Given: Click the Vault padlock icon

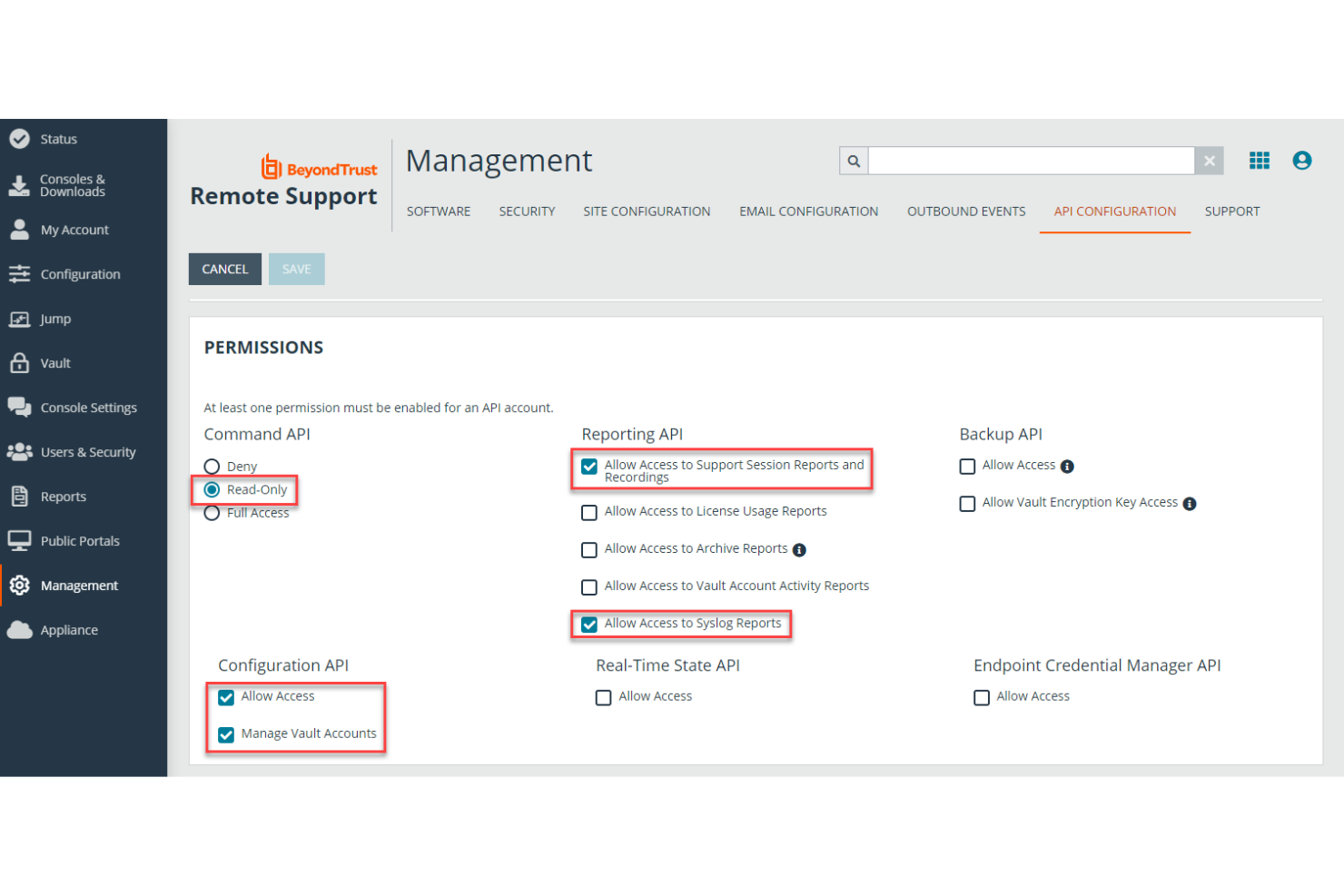Looking at the screenshot, I should click(19, 363).
